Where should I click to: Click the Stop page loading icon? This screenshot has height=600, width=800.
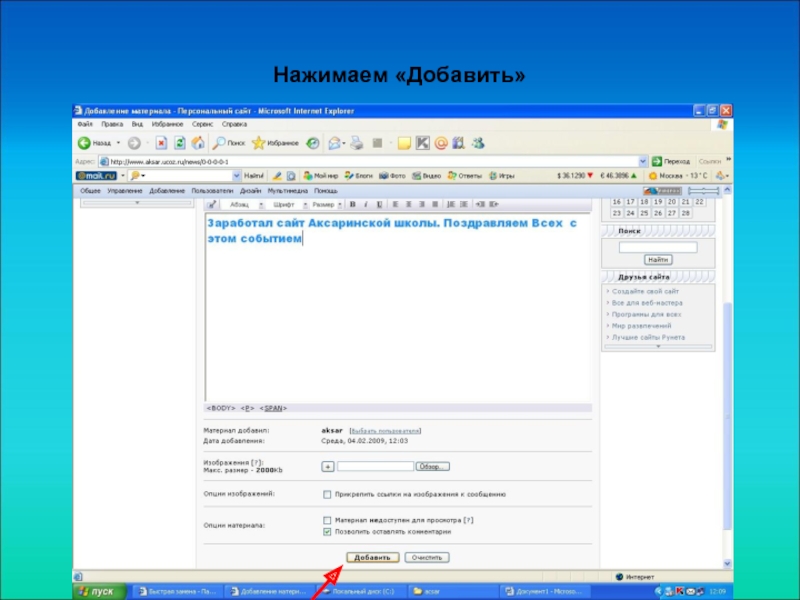coord(160,143)
